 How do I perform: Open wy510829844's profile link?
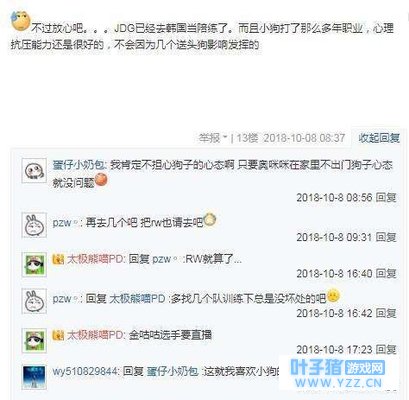click(x=85, y=371)
